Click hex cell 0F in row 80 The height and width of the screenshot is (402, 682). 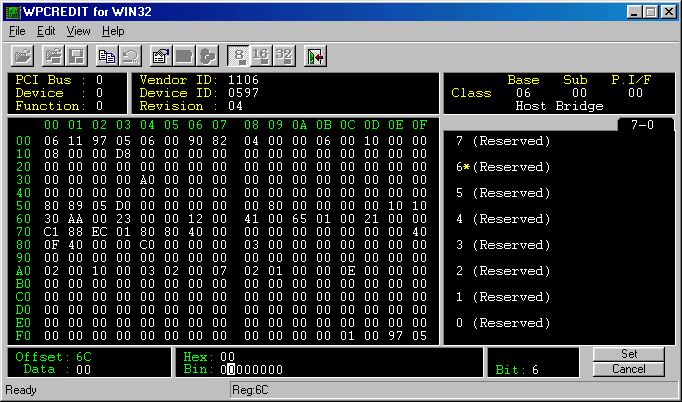pos(51,245)
